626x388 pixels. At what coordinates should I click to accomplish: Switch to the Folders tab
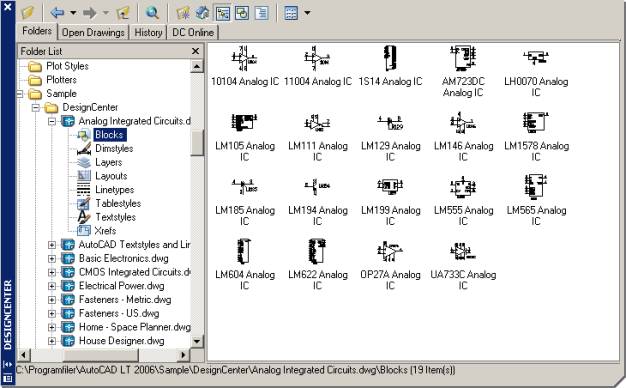pos(37,31)
